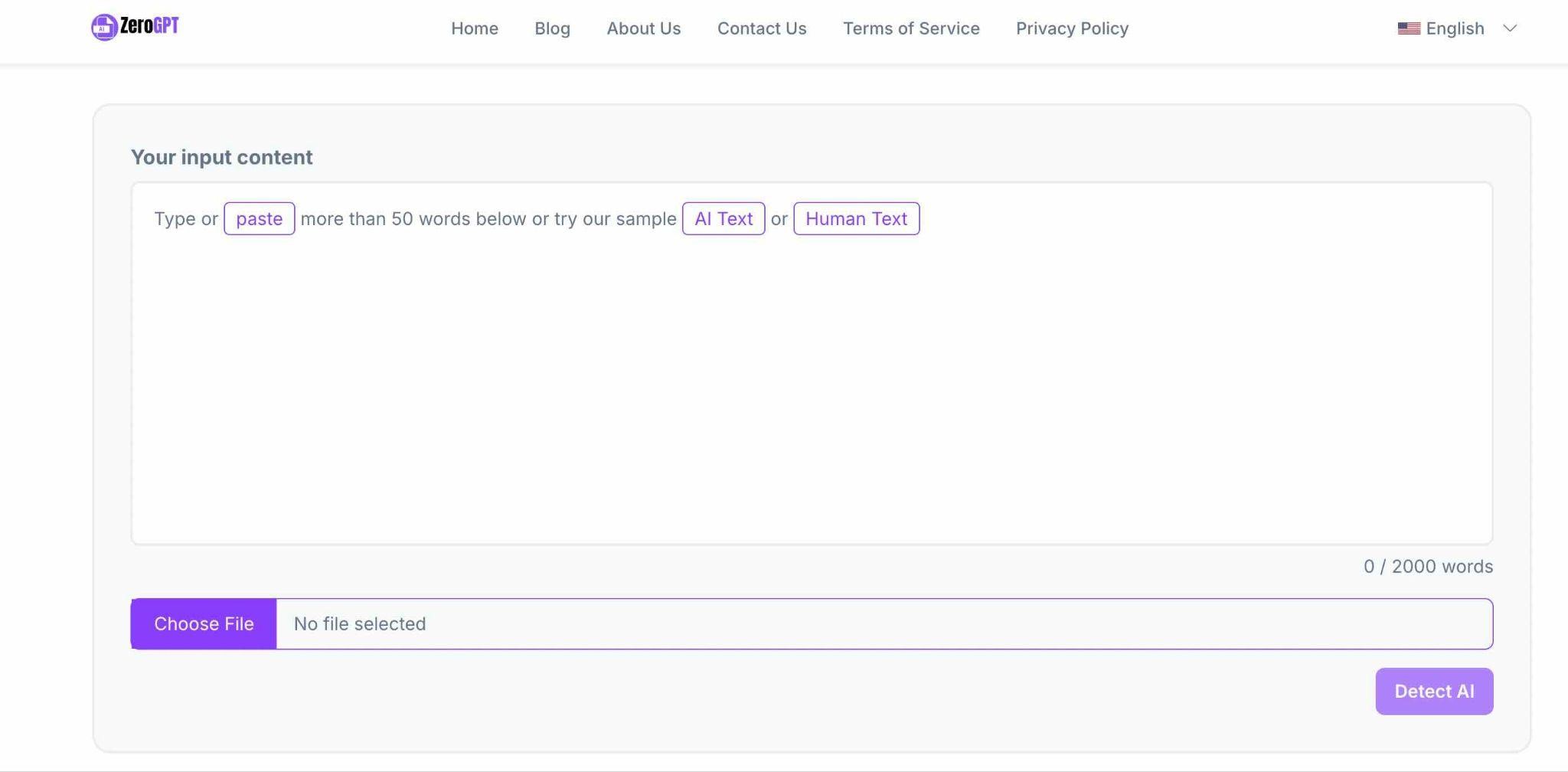Go to the Blog page

pos(552,28)
